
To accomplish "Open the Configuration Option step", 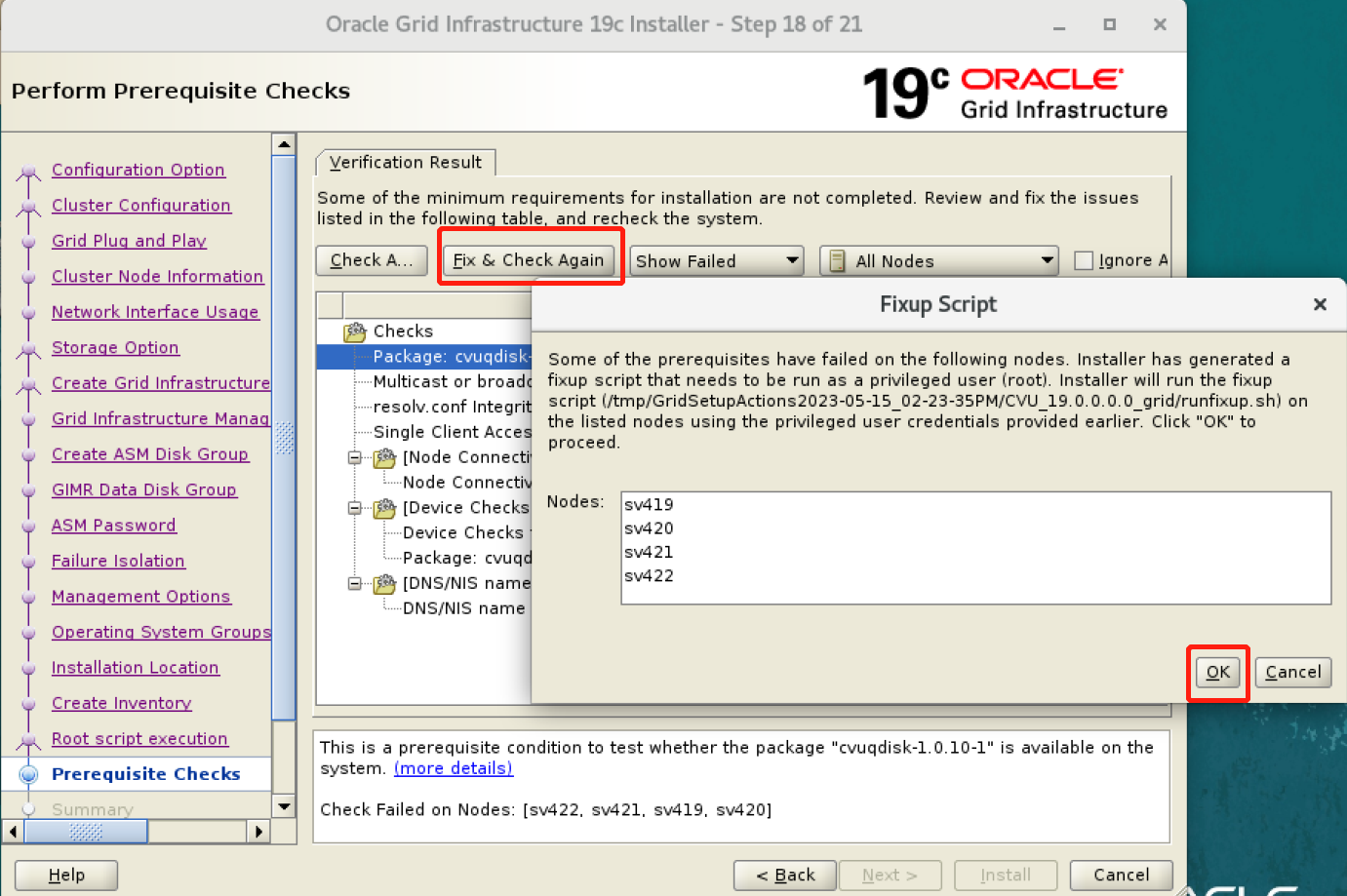I will pyautogui.click(x=139, y=170).
